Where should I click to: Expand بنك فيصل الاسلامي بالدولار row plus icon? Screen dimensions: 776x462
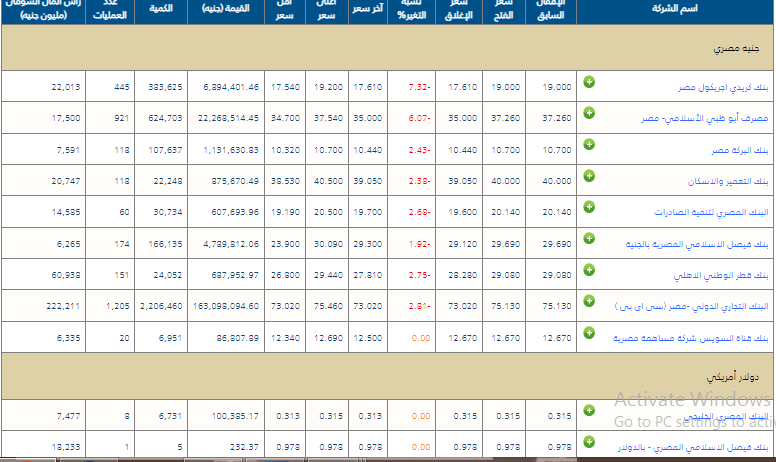(589, 442)
